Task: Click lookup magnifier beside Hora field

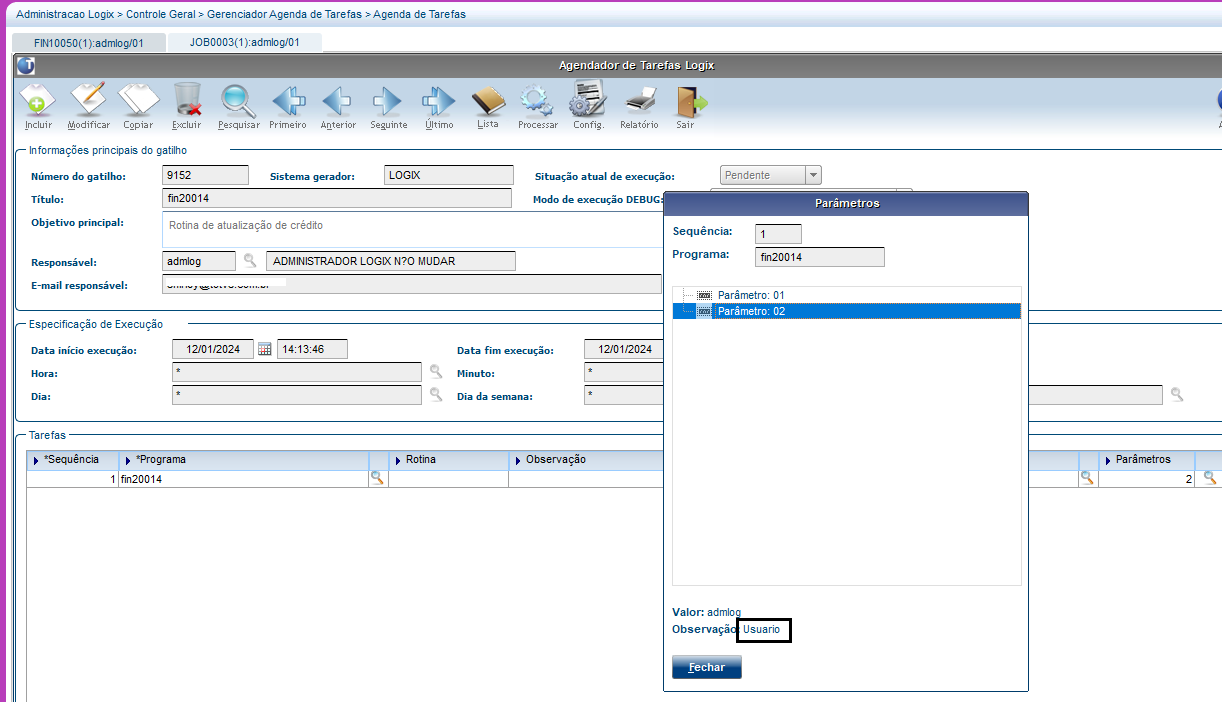Action: click(x=436, y=371)
